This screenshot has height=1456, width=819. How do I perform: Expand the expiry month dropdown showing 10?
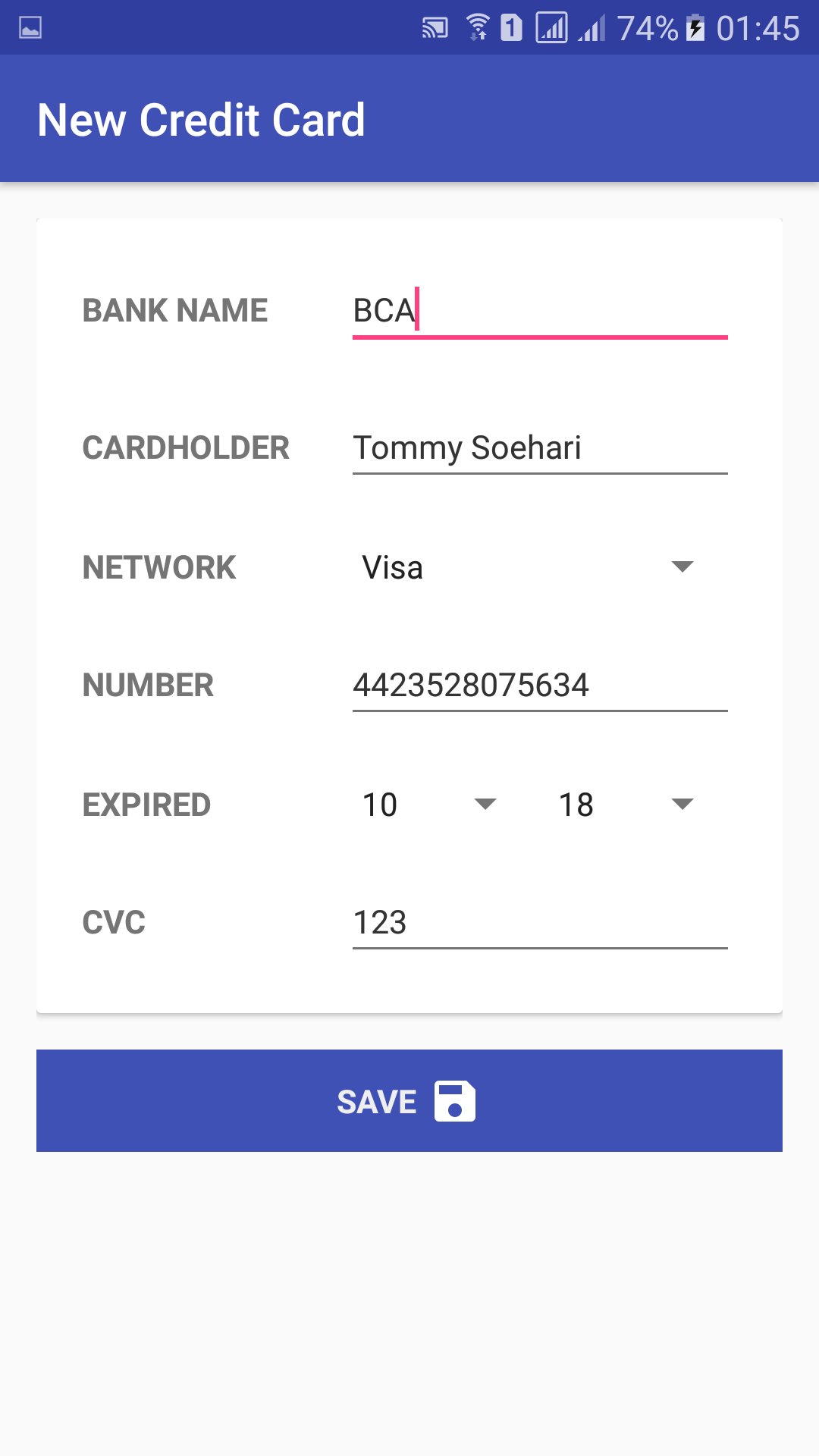[485, 804]
